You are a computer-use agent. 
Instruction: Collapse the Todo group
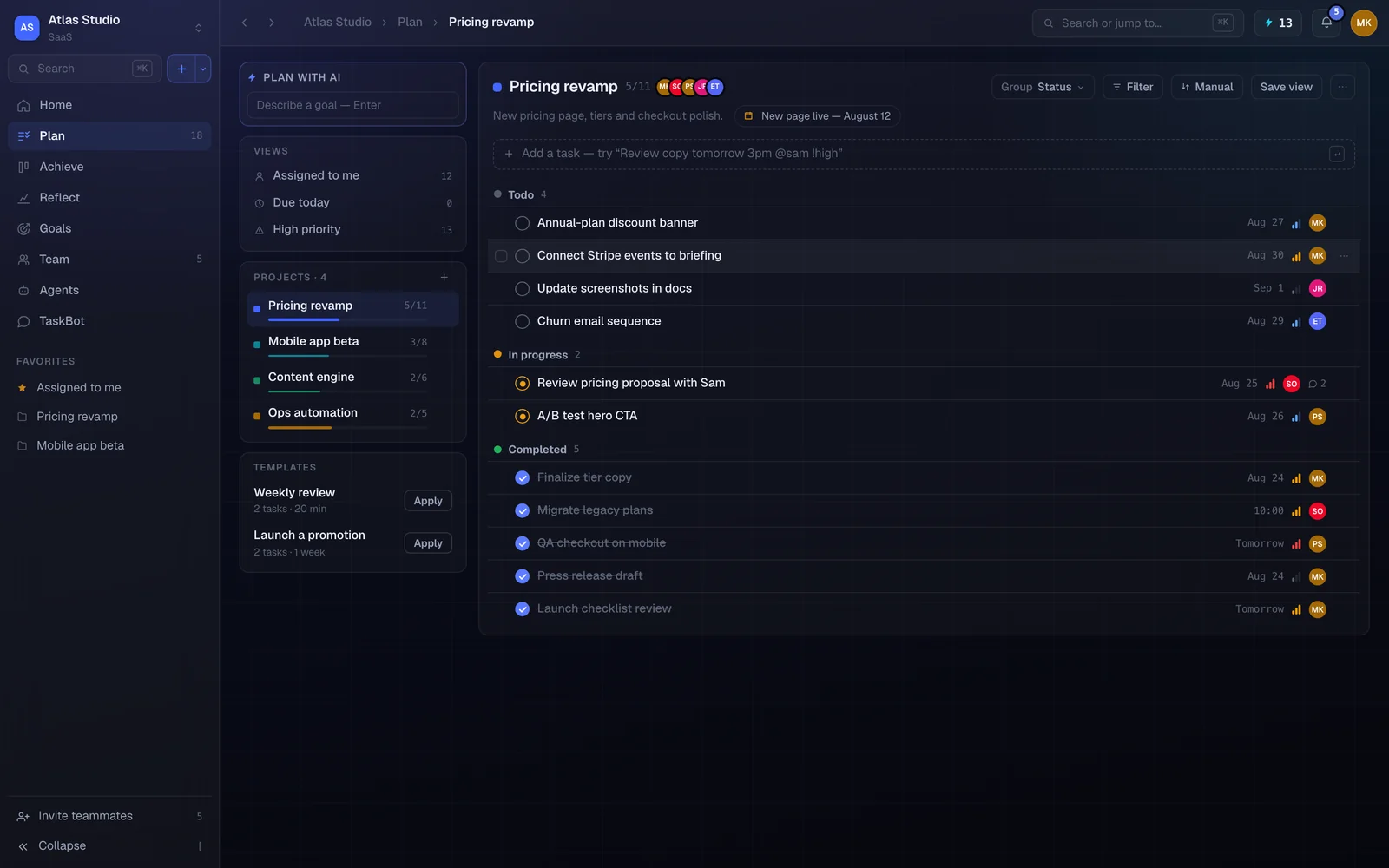(520, 194)
